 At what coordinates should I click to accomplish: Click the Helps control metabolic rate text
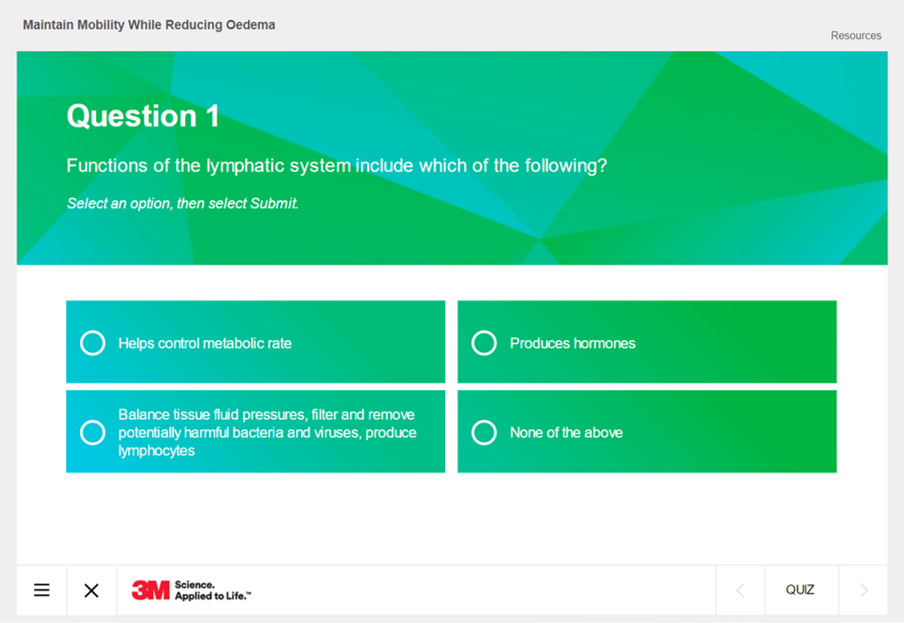click(205, 343)
